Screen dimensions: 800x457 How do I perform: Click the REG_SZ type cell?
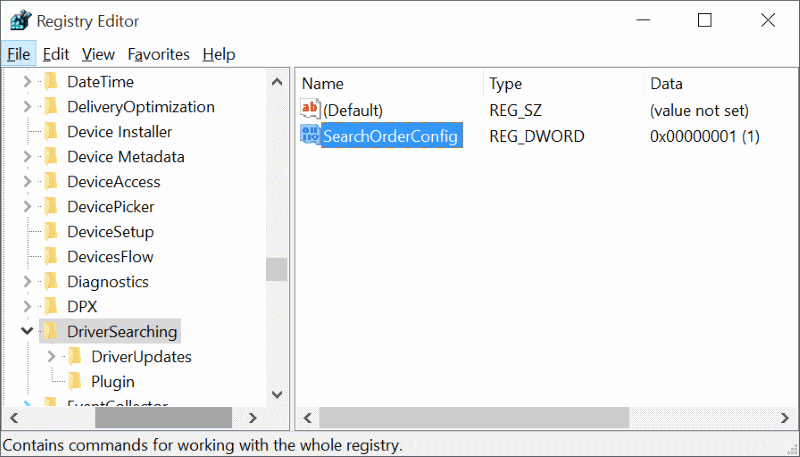(515, 110)
